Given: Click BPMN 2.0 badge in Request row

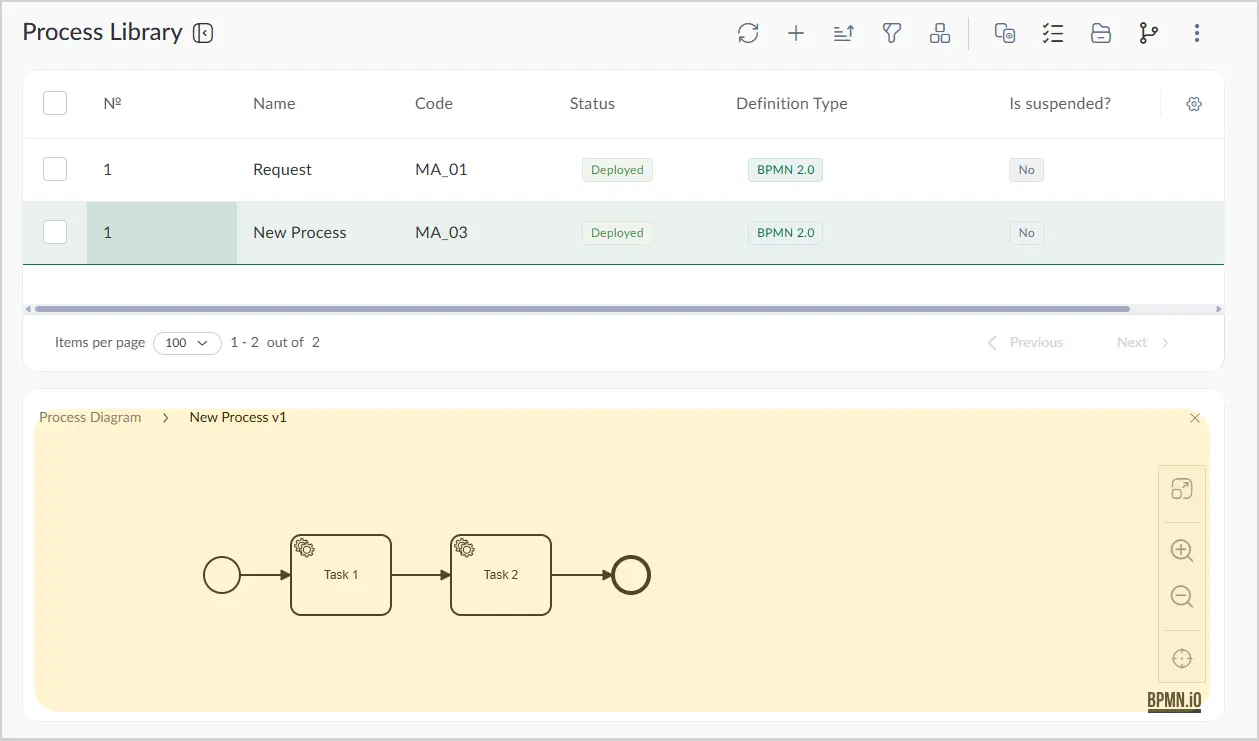Looking at the screenshot, I should 785,170.
